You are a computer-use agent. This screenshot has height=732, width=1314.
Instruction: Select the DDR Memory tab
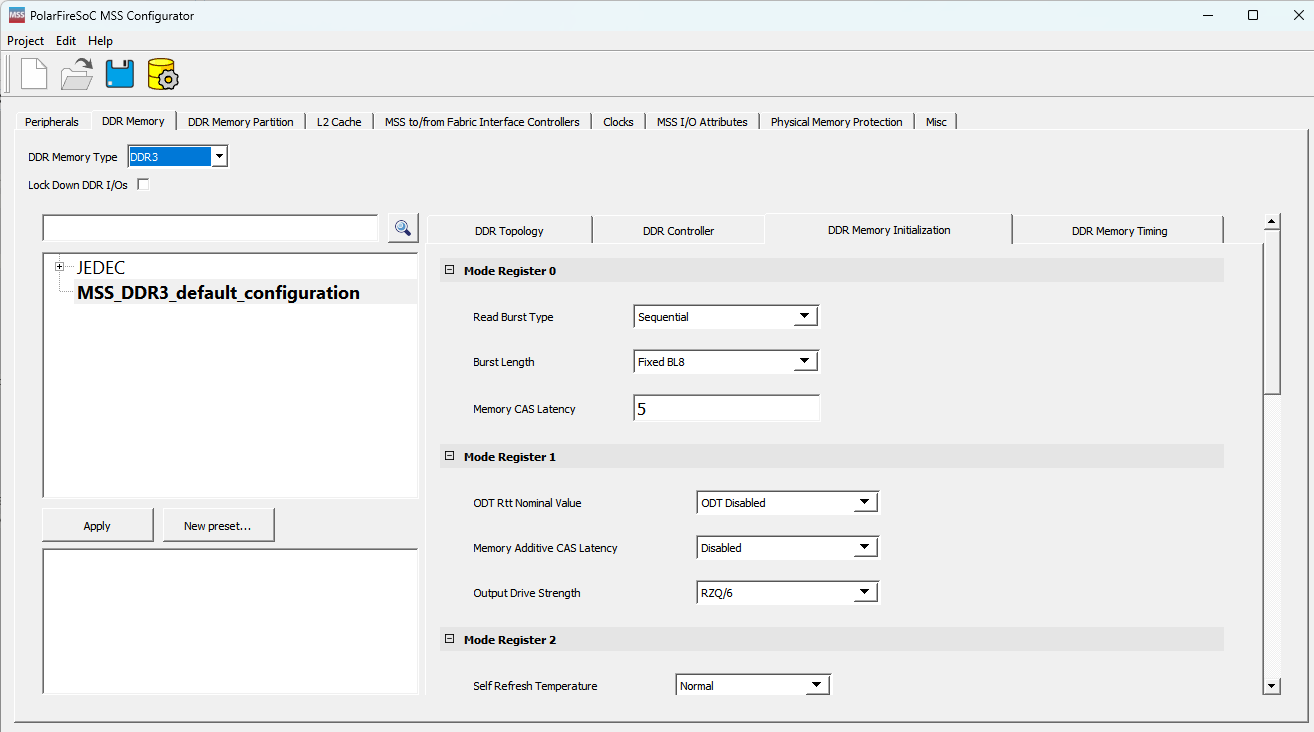point(133,121)
